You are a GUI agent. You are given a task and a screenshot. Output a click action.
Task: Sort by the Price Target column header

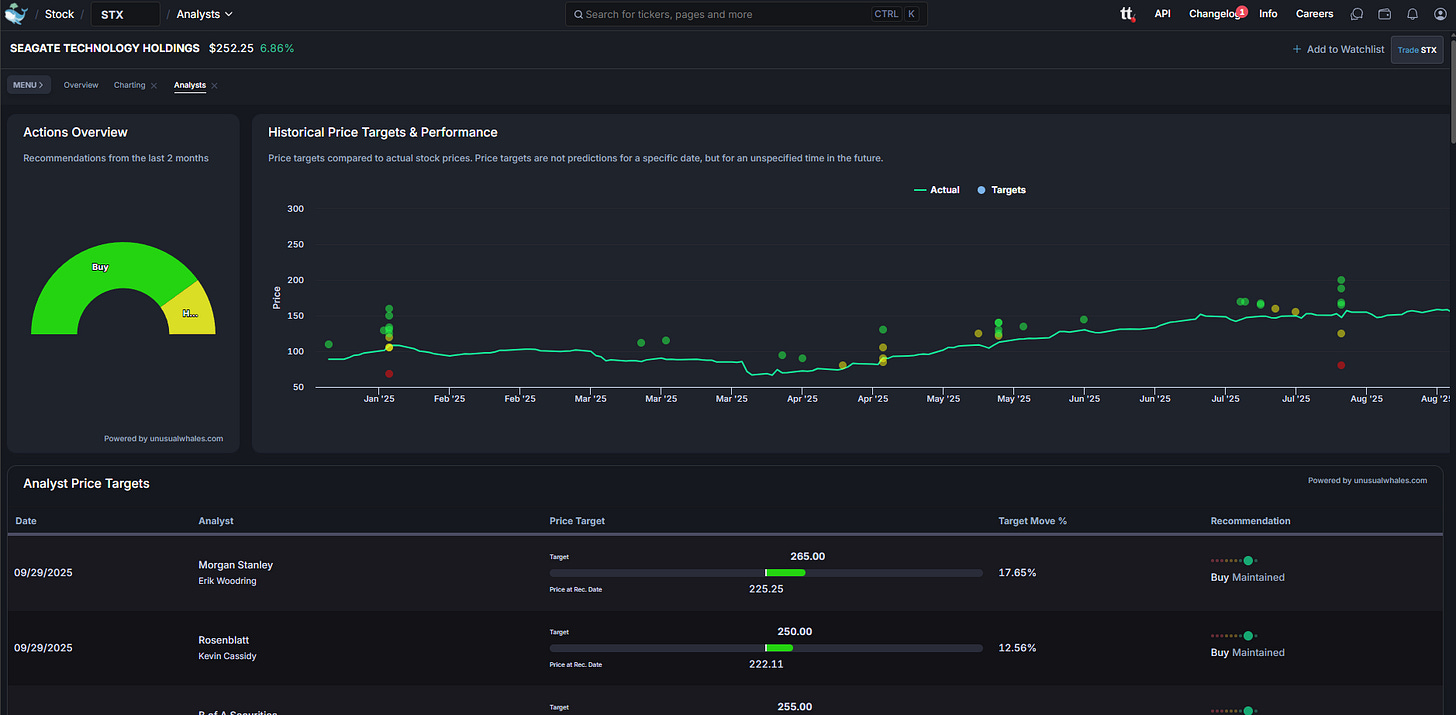coord(577,521)
